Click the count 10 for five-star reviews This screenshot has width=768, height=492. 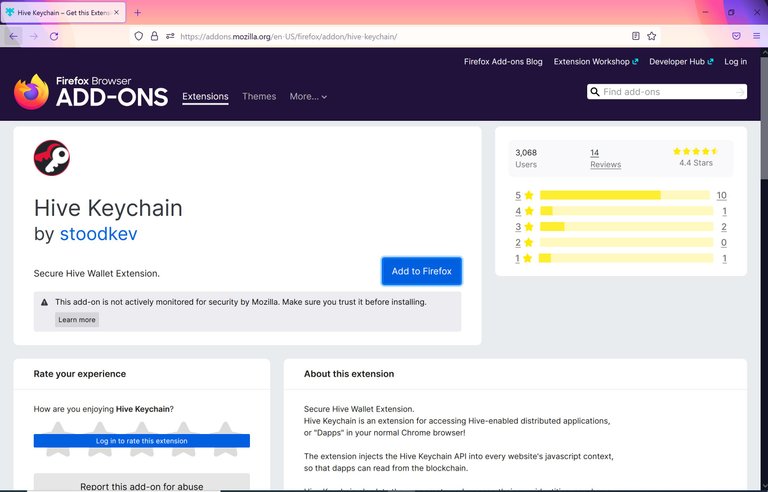pos(721,195)
